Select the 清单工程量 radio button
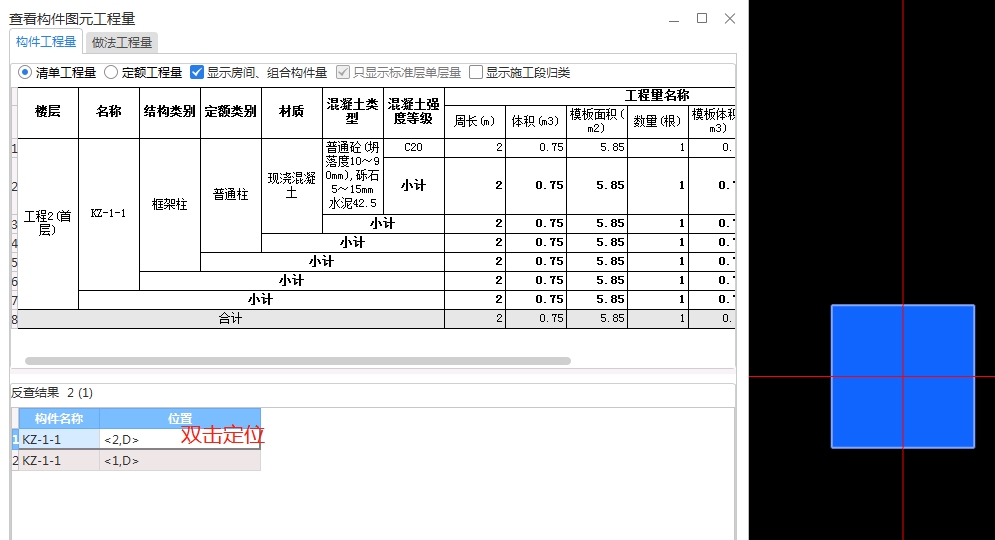Viewport: 995px width, 540px height. (25, 72)
